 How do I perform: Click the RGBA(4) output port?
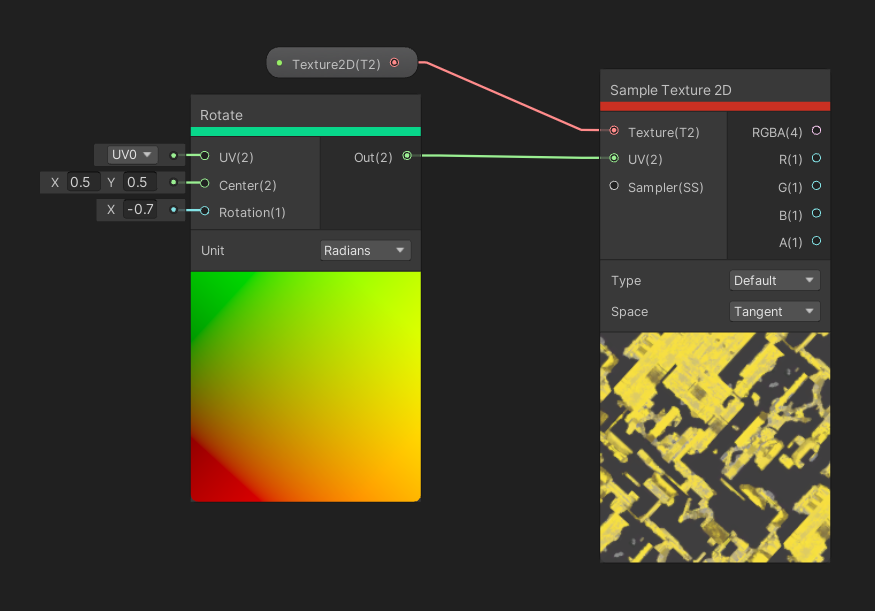point(817,131)
